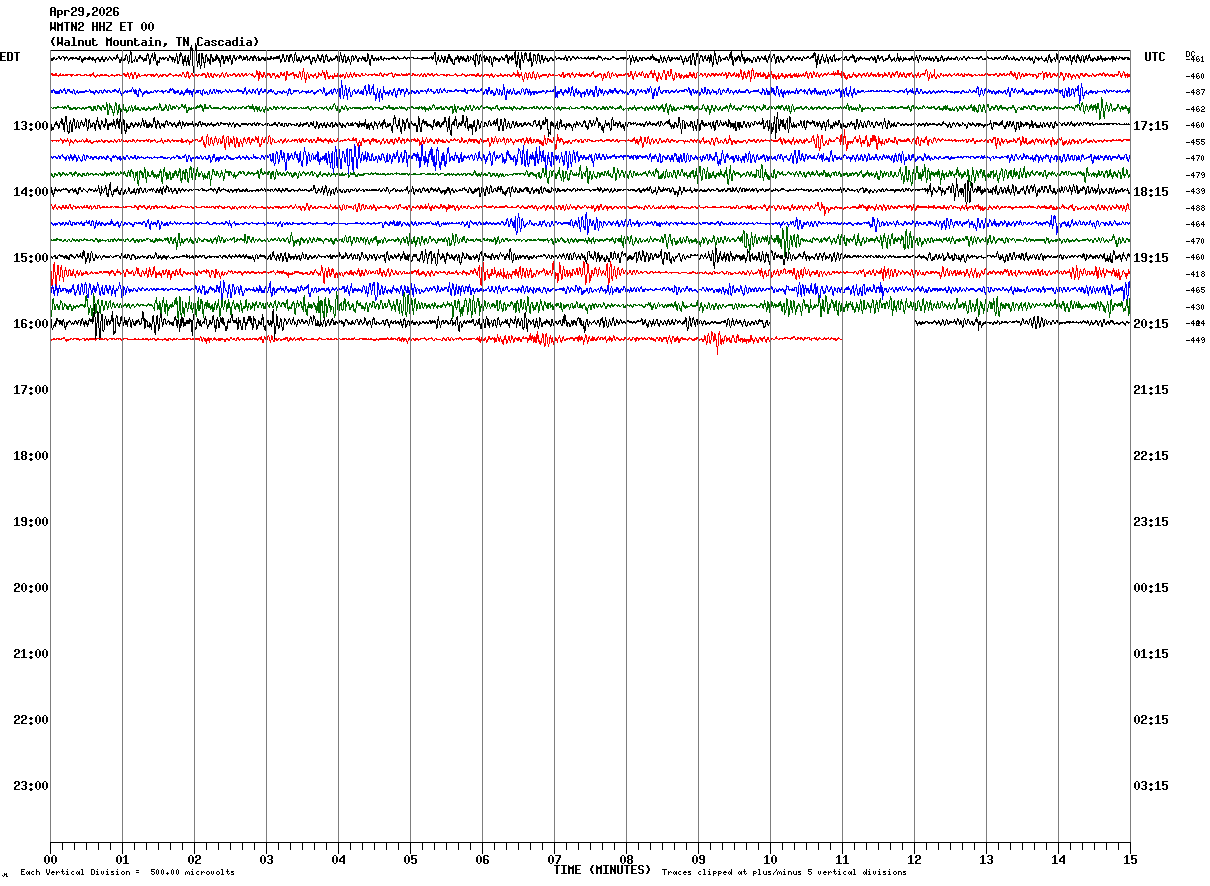The image size is (1210, 886).
Task: Click the 17:15 UTC time label
Action: 1151,126
